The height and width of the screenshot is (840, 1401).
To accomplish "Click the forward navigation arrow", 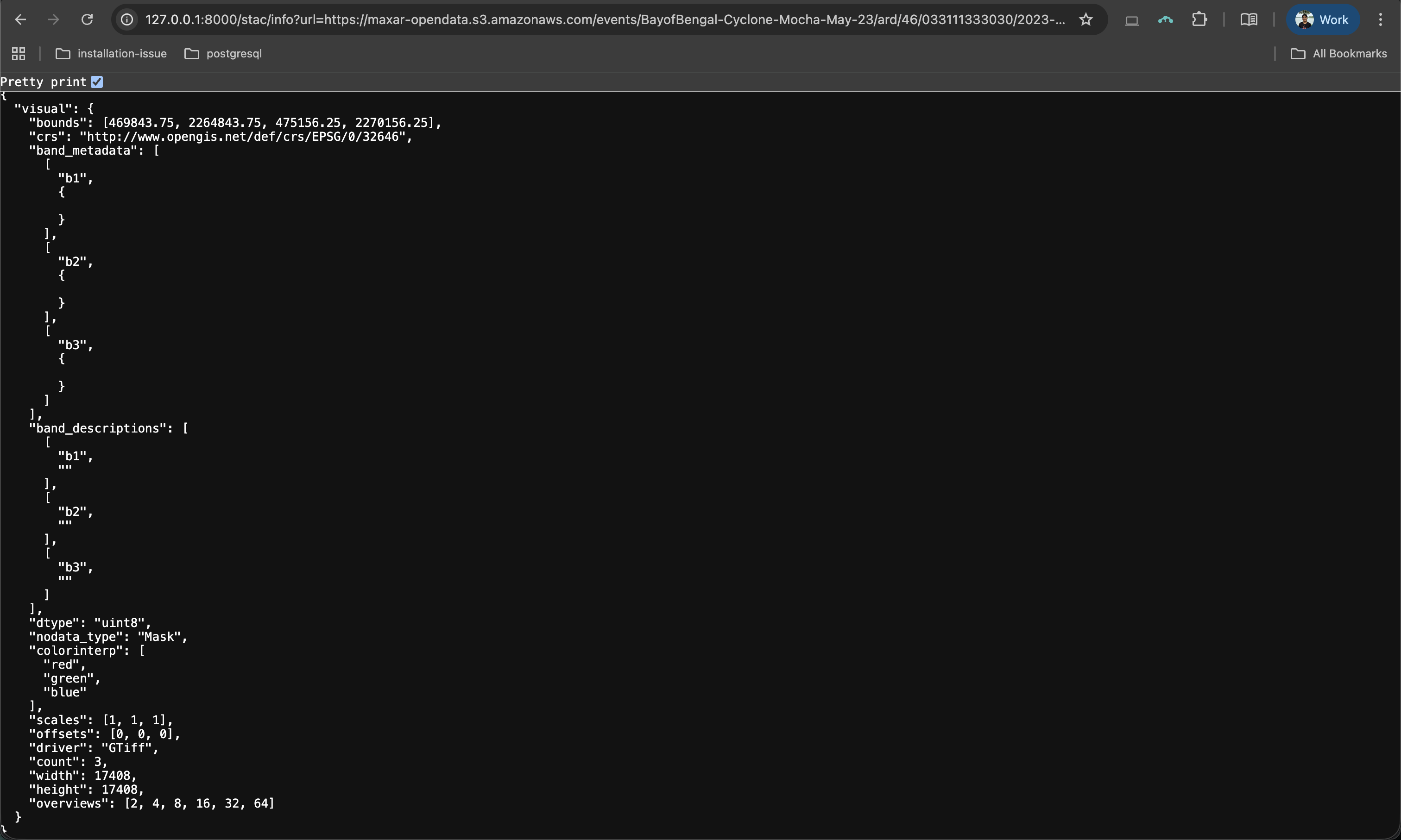I will click(x=54, y=20).
